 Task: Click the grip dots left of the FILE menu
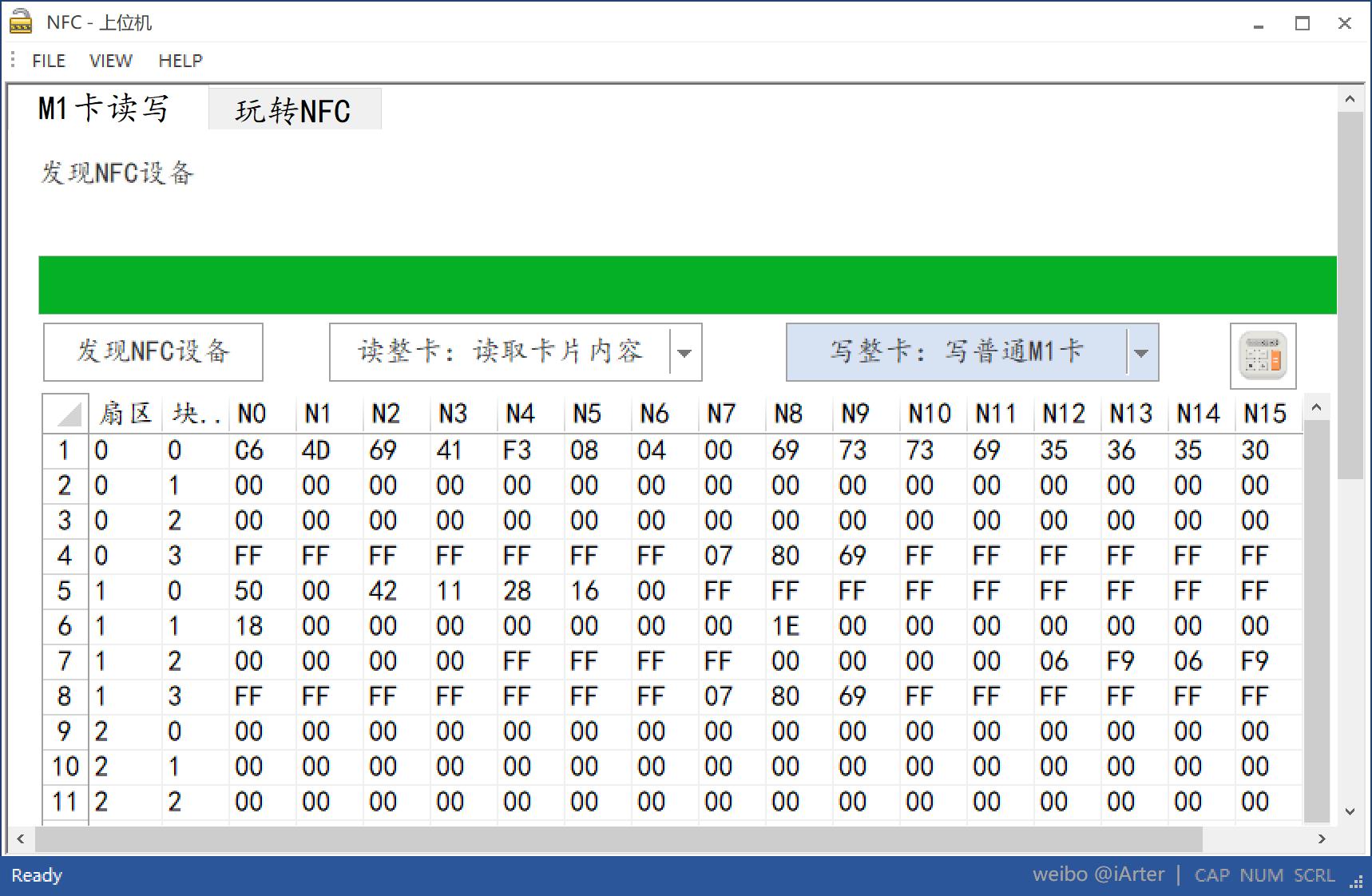click(11, 60)
